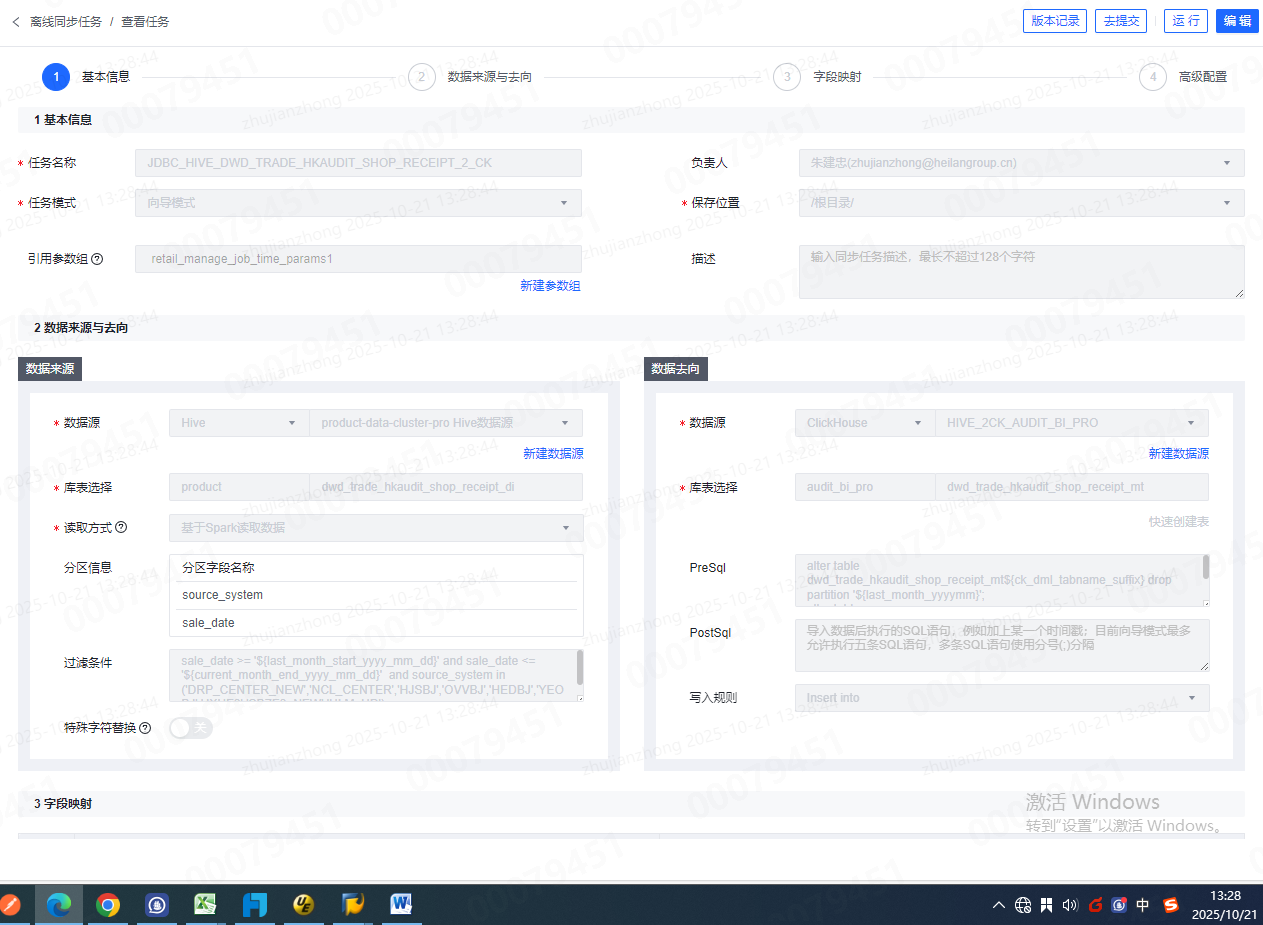Toggle the 特殊字符替换 switch
1263x925 pixels.
(191, 728)
